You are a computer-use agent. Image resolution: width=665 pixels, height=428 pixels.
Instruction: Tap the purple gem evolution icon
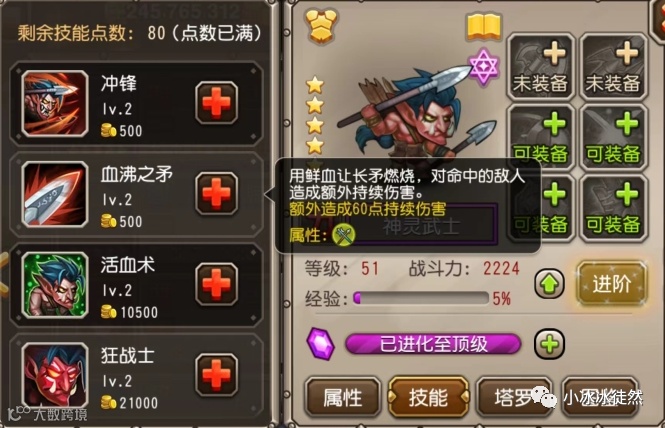pyautogui.click(x=320, y=344)
